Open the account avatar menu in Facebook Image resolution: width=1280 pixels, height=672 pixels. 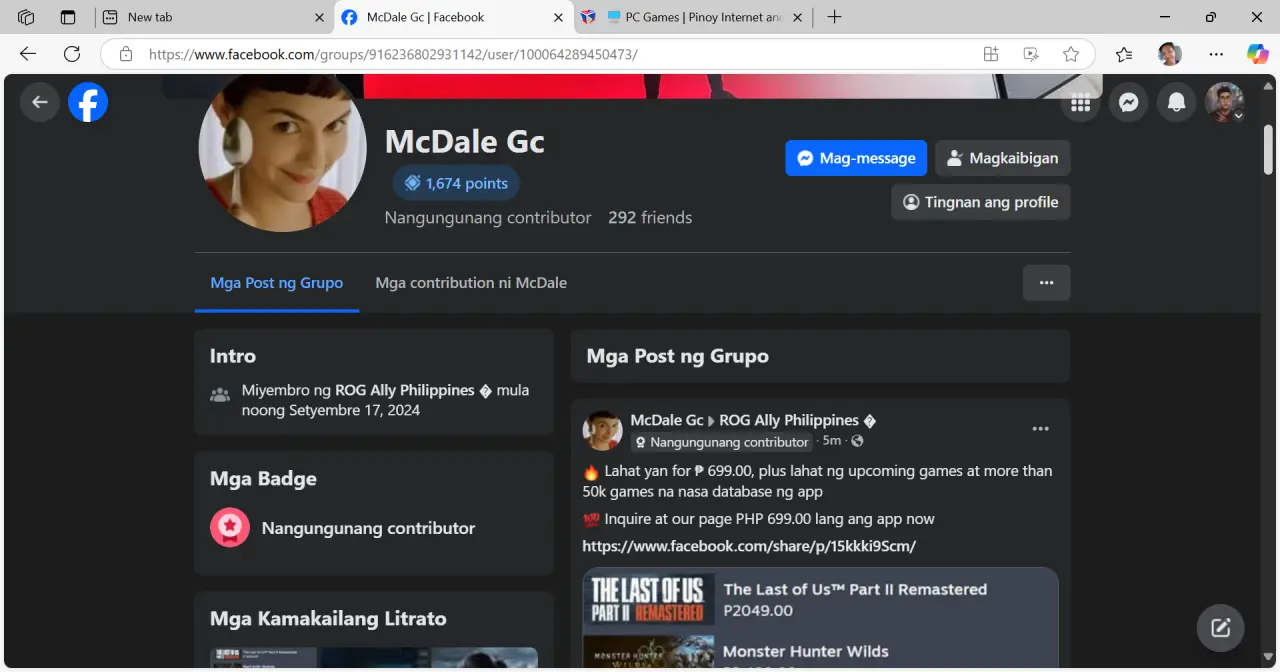pyautogui.click(x=1224, y=102)
